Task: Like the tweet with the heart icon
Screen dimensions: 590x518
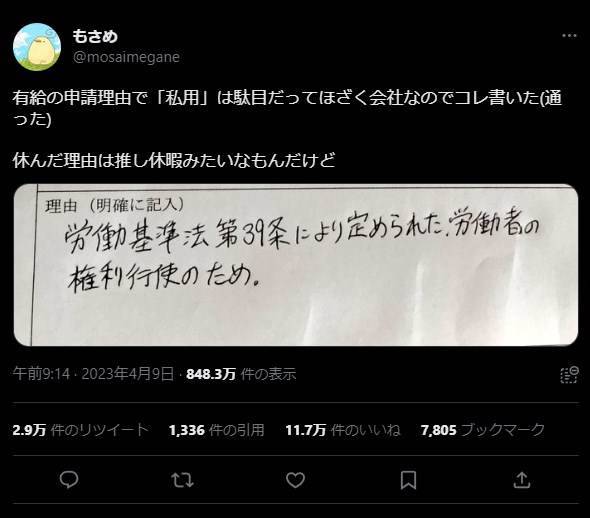Action: tap(295, 480)
